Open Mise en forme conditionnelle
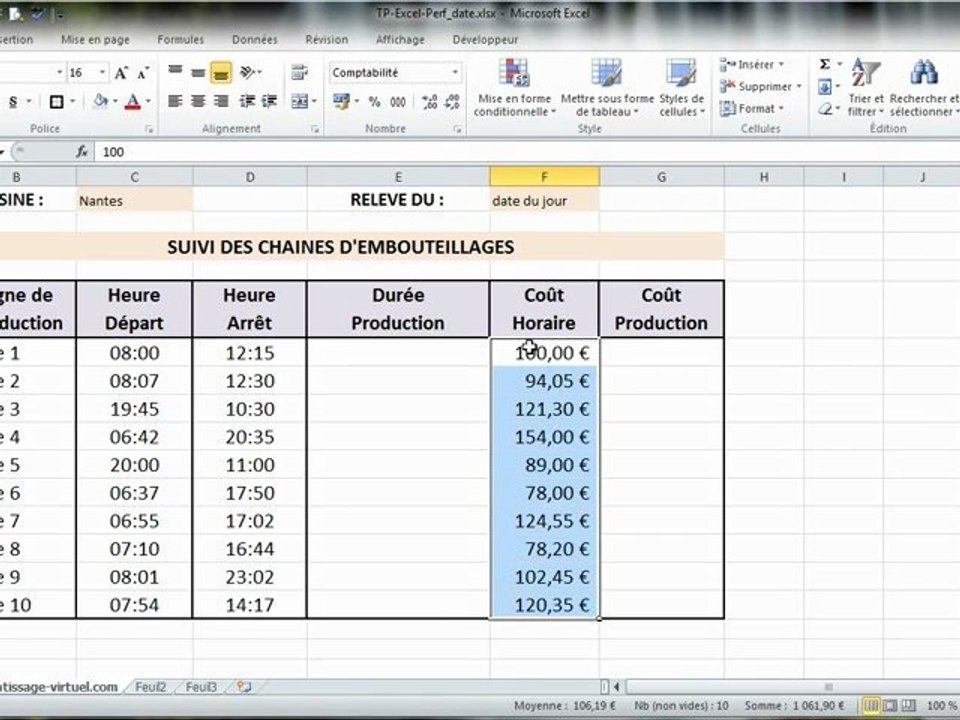 tap(514, 88)
